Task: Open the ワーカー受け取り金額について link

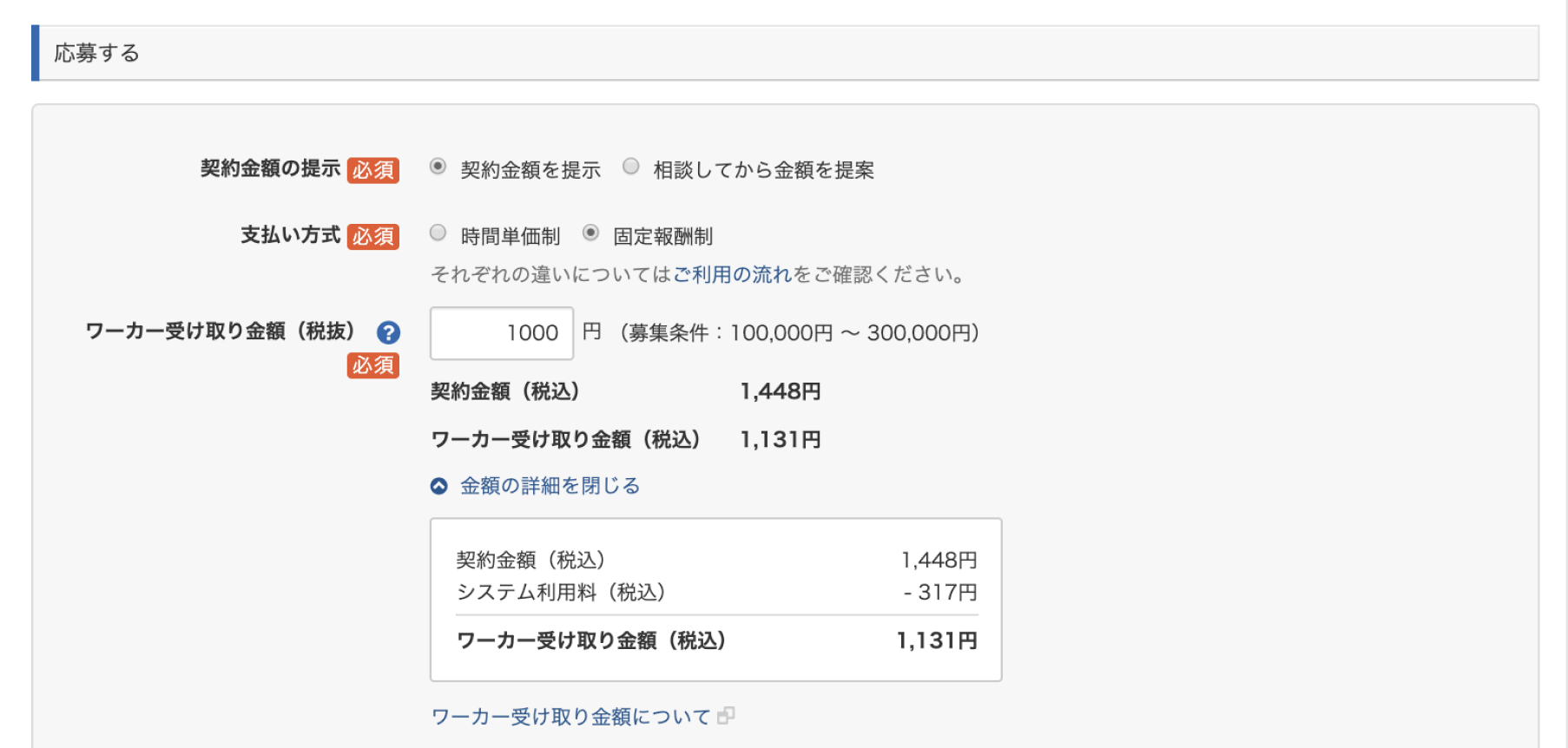Action: click(x=569, y=715)
